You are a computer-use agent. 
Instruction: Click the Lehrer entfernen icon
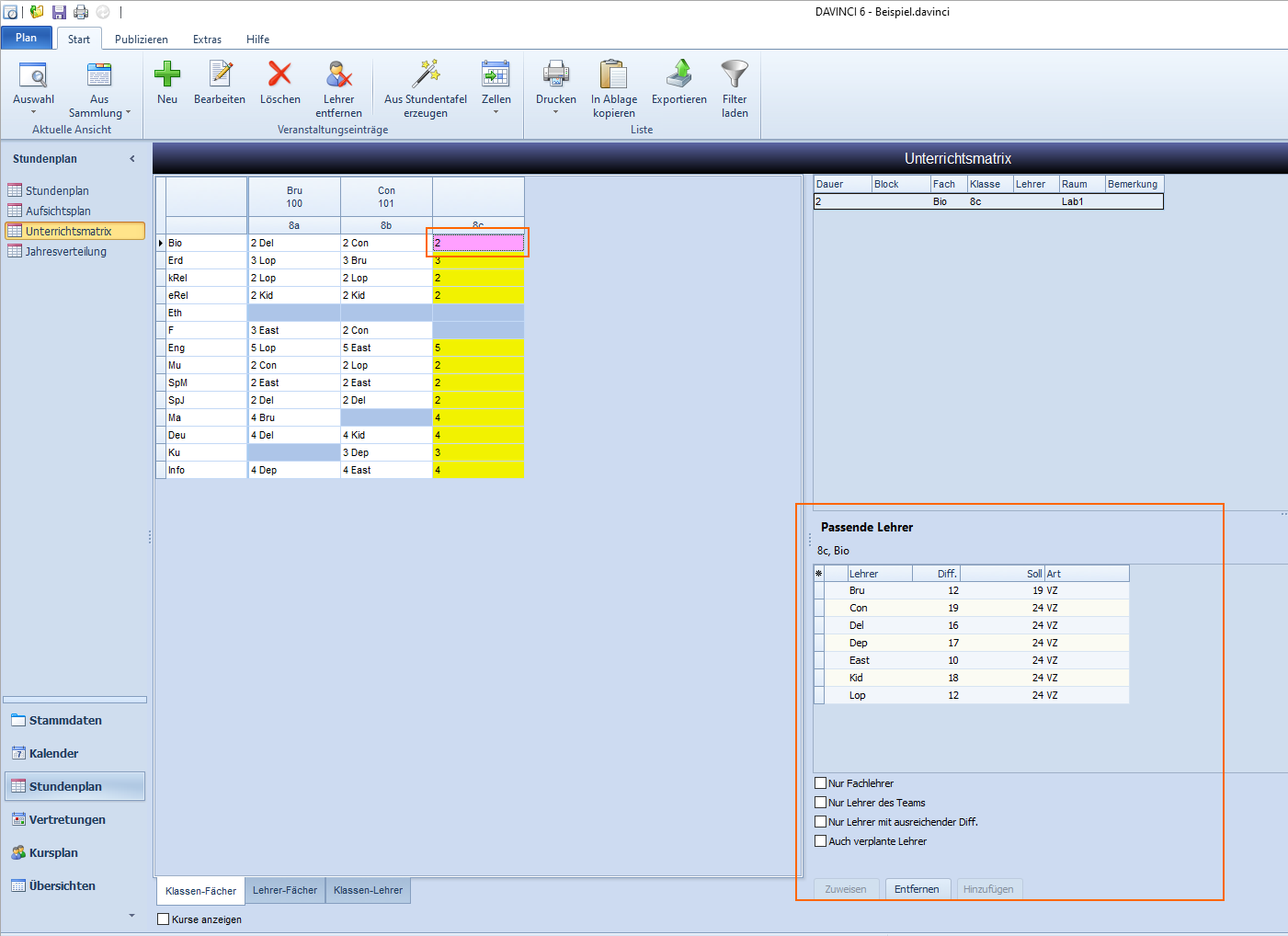pyautogui.click(x=339, y=74)
